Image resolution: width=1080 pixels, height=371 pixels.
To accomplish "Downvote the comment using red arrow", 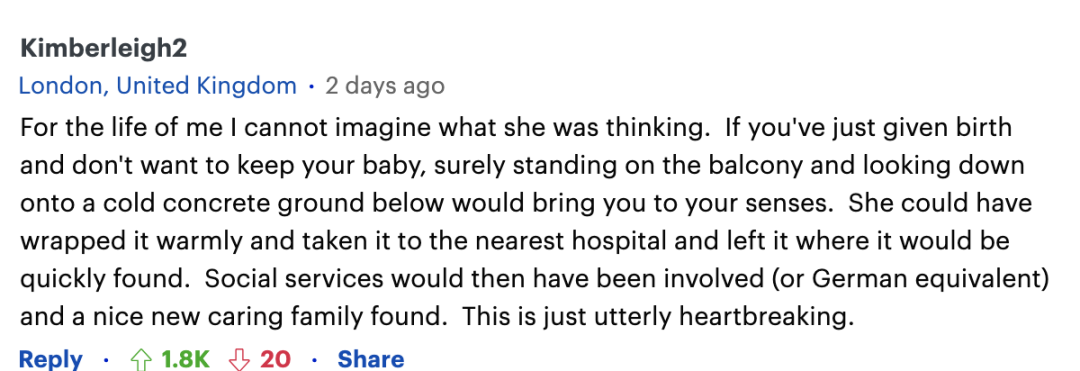I will point(239,360).
